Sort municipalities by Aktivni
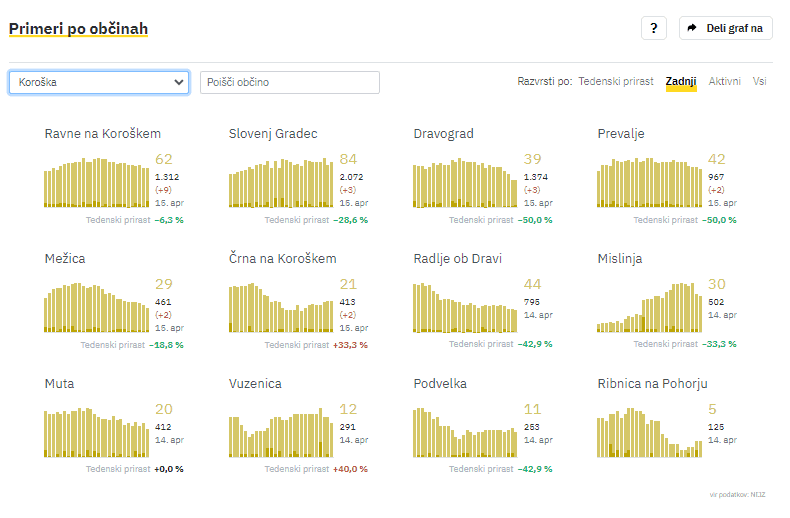790x518 pixels. click(x=725, y=81)
